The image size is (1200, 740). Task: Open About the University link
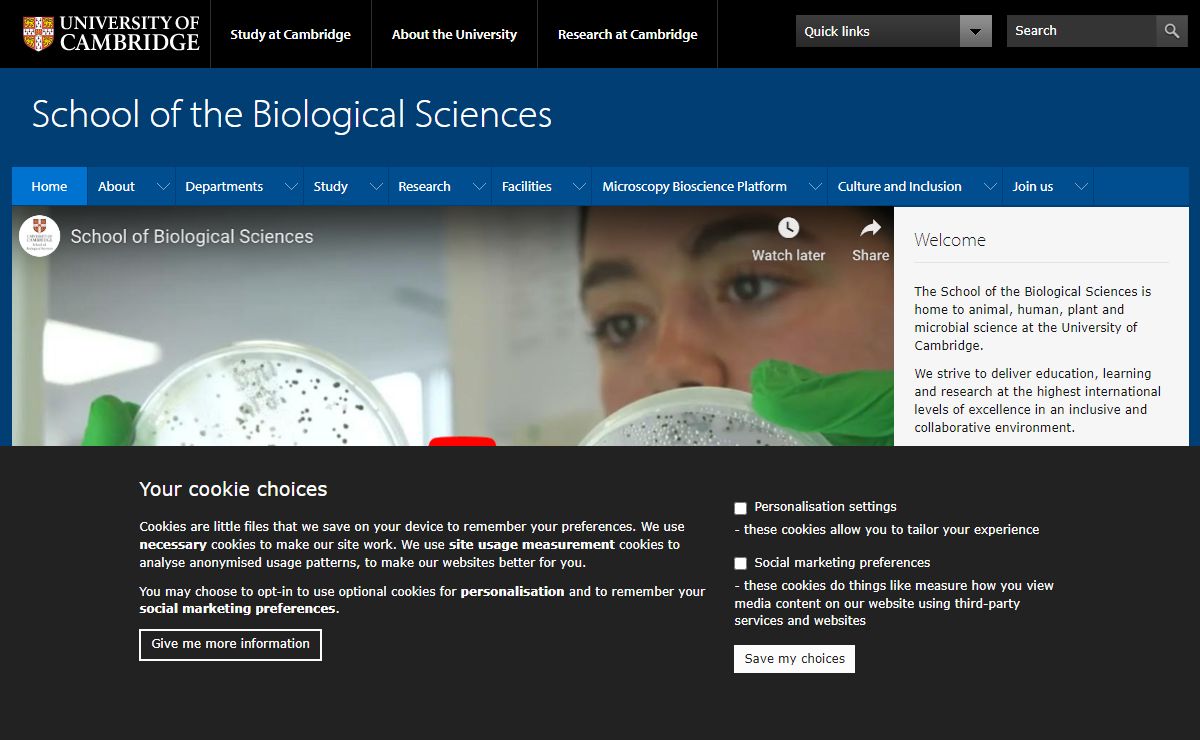click(454, 34)
